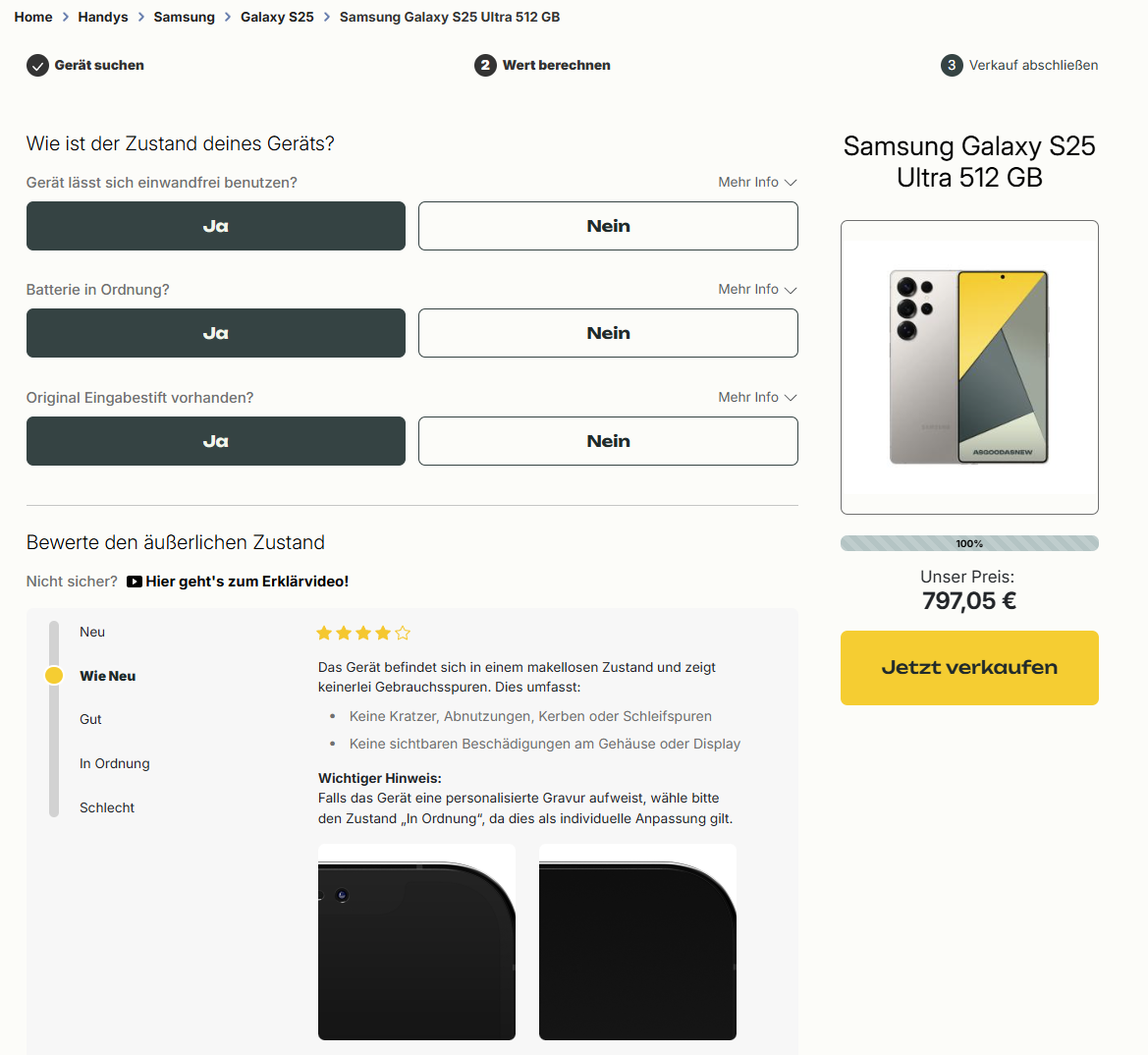Click the Samsung Galaxy S25 Ultra product image
The width and height of the screenshot is (1148, 1055).
[x=969, y=366]
